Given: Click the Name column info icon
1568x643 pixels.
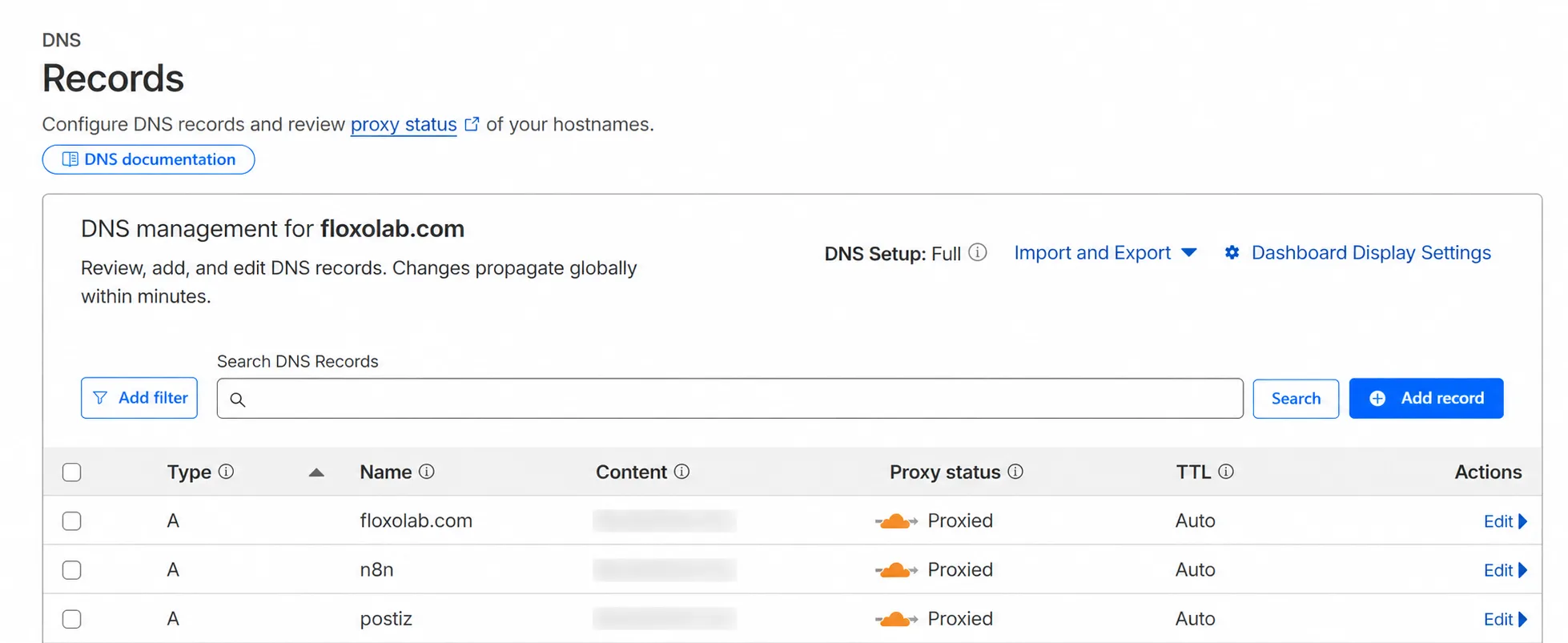Looking at the screenshot, I should click(427, 472).
